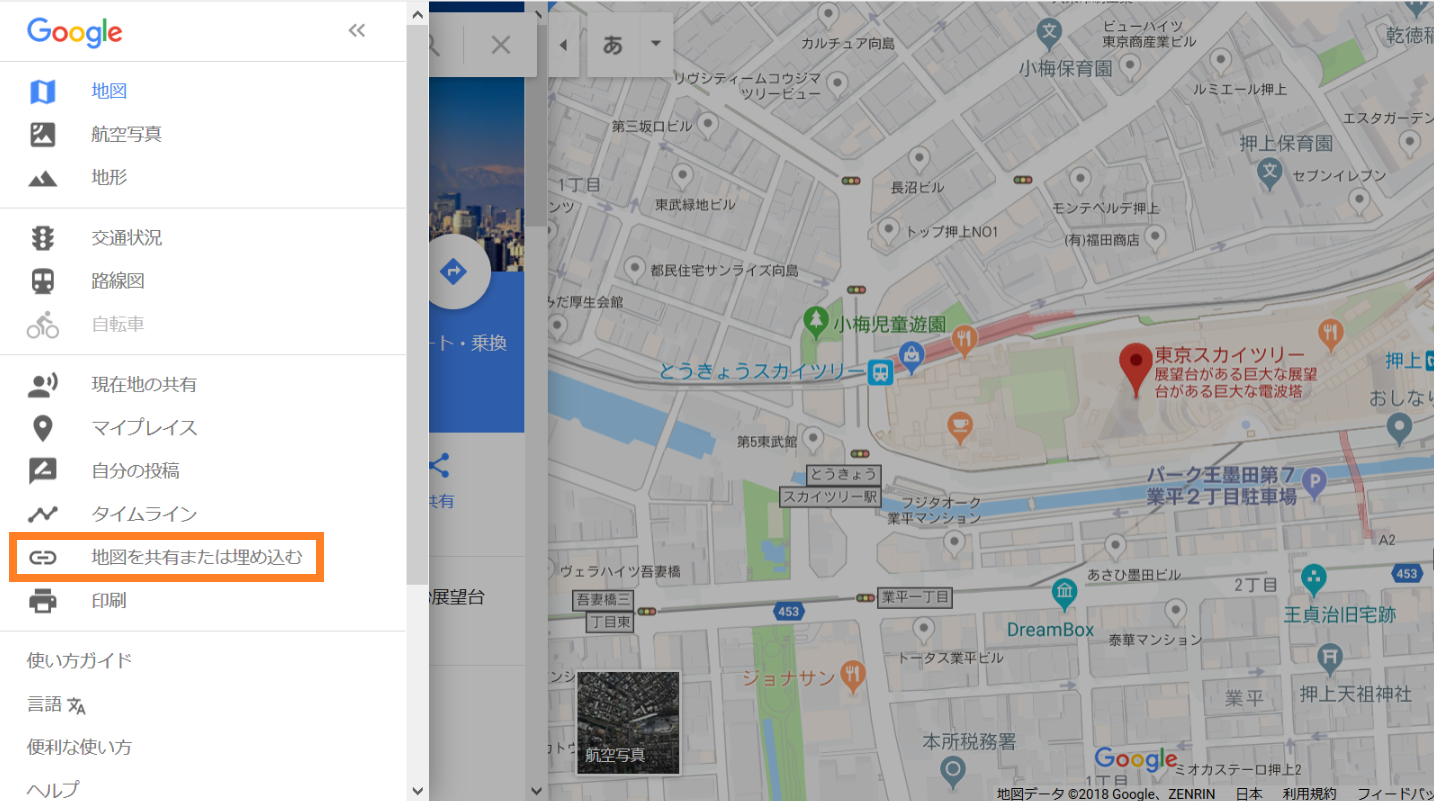Toggle the 交通状況 traffic light icon
Screen dimensions: 1434x801
(42, 238)
